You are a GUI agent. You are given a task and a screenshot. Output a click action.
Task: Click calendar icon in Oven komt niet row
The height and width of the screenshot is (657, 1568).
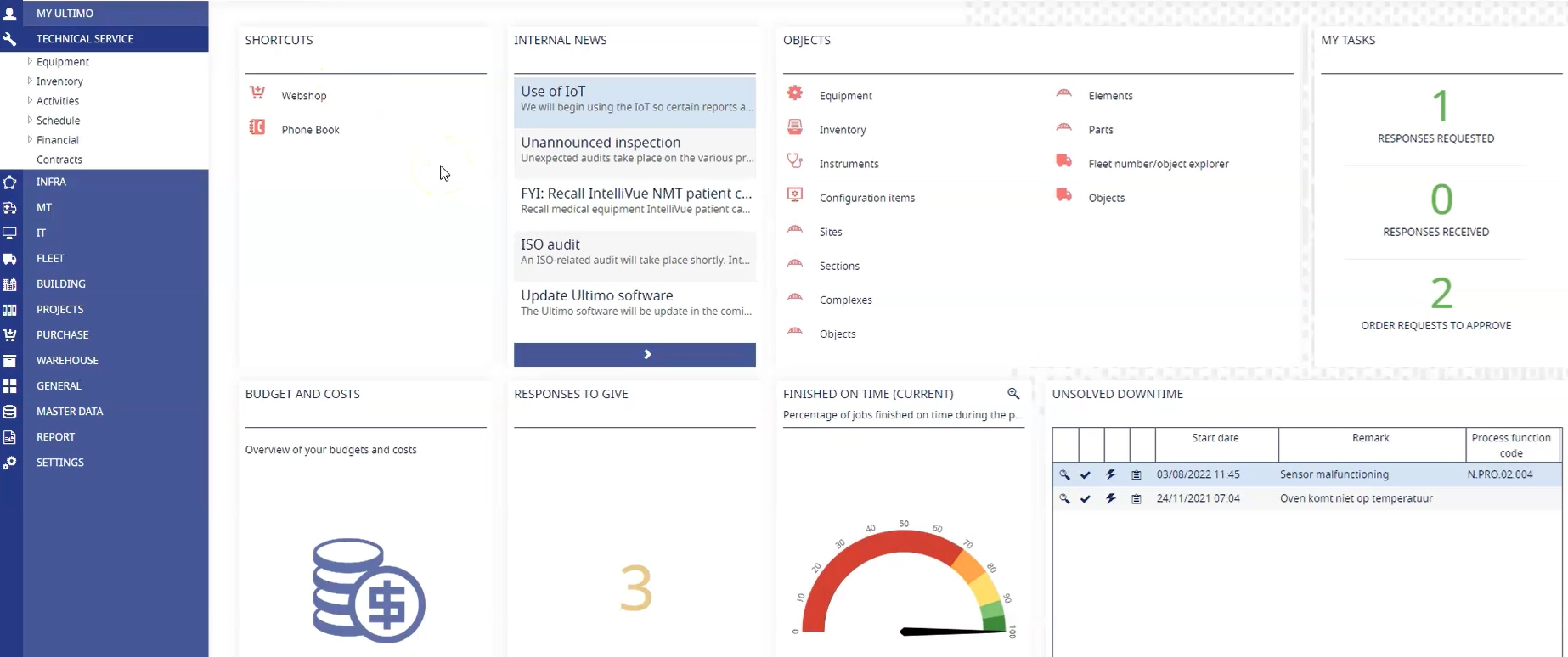[1137, 498]
